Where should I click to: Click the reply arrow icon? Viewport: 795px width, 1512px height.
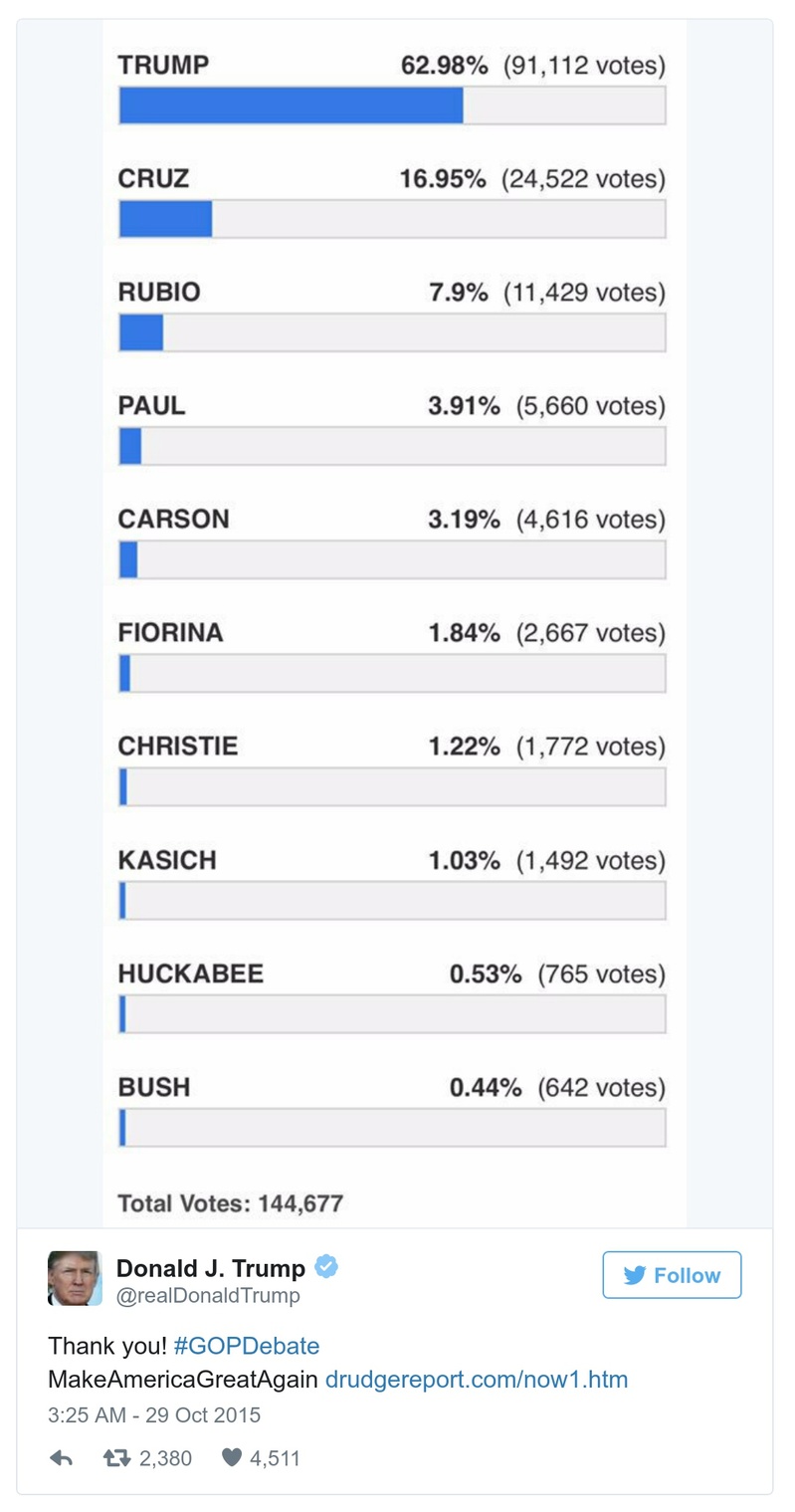point(61,1458)
